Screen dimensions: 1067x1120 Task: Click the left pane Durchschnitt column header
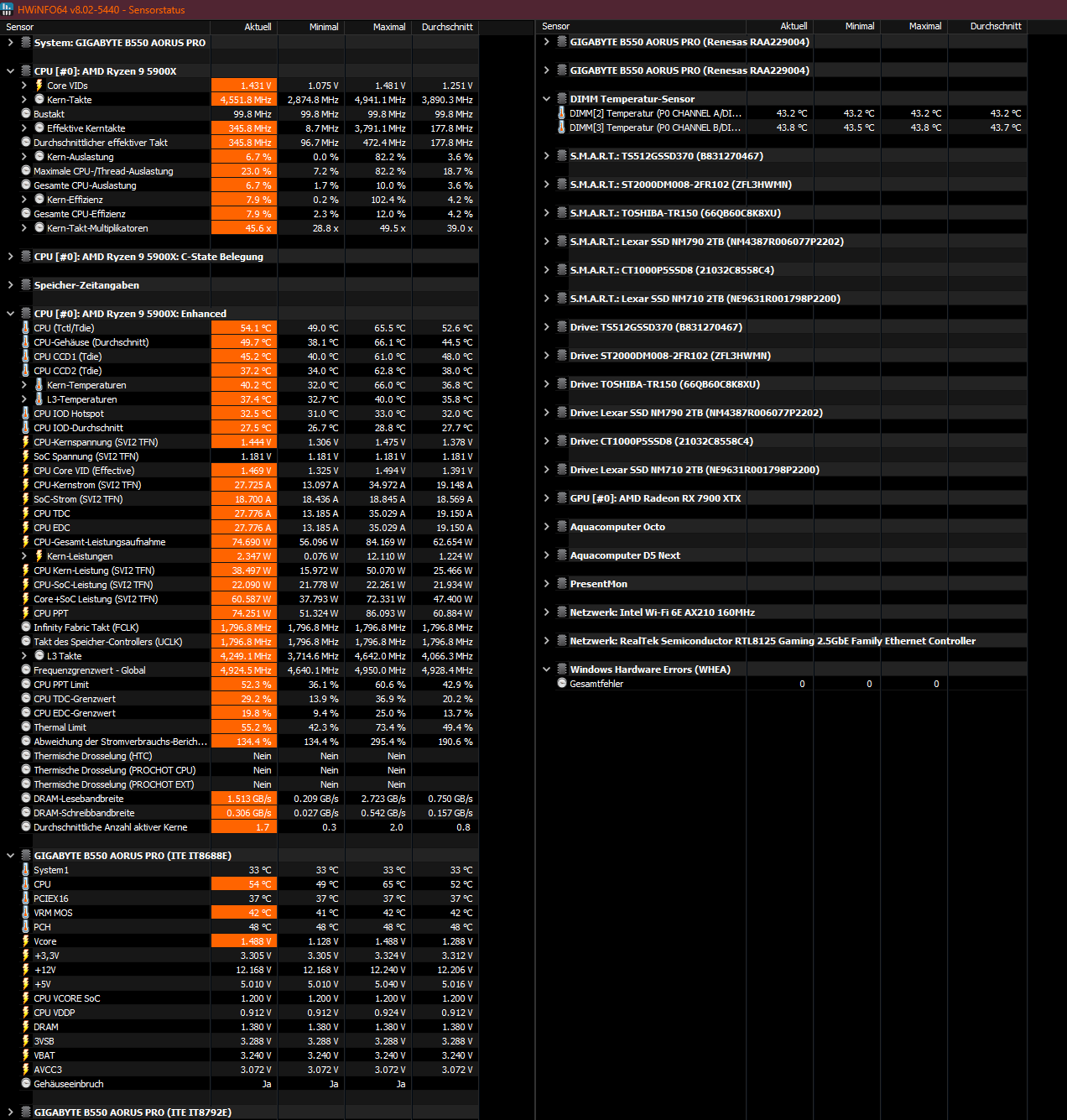(x=445, y=27)
